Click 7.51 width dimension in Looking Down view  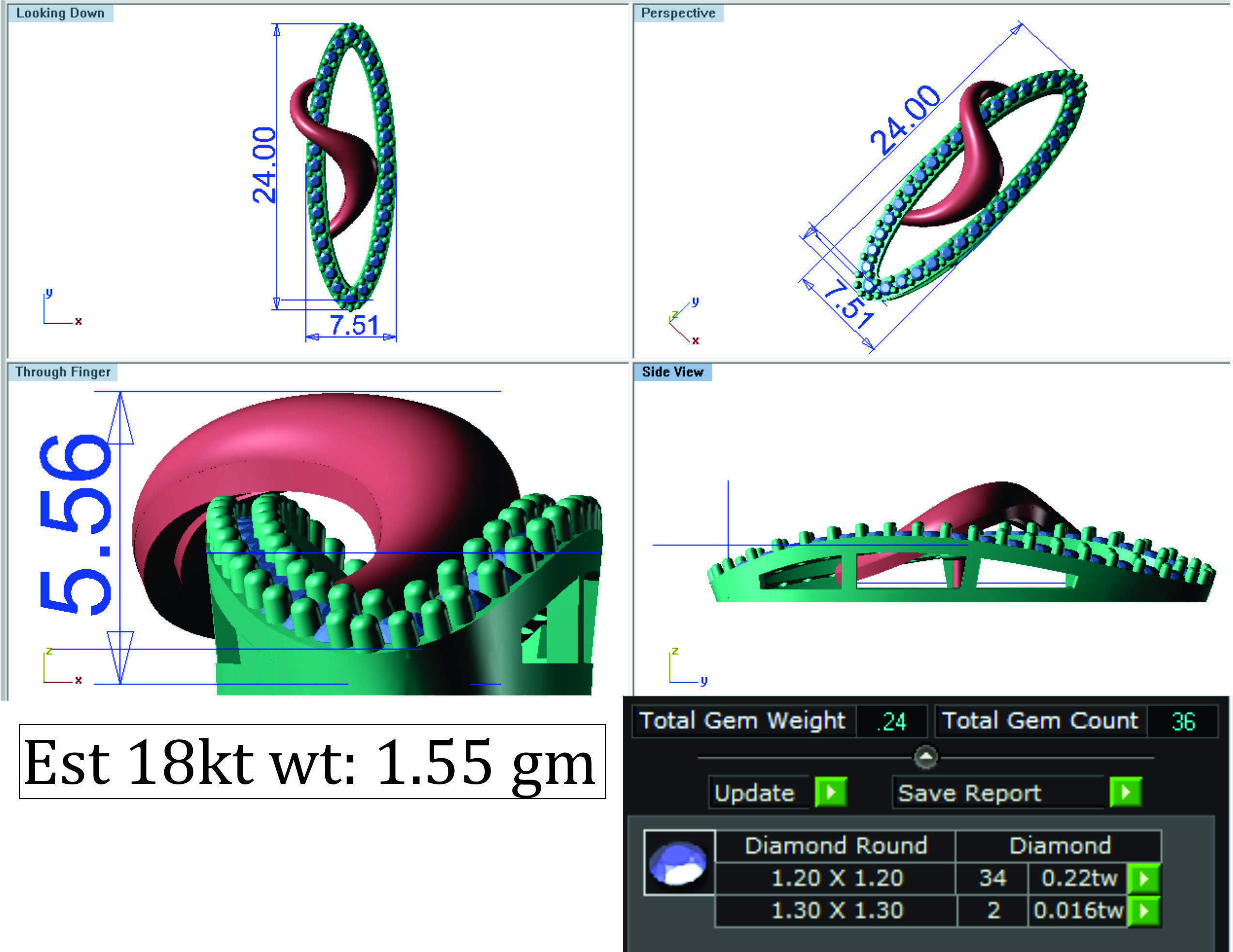(x=354, y=325)
